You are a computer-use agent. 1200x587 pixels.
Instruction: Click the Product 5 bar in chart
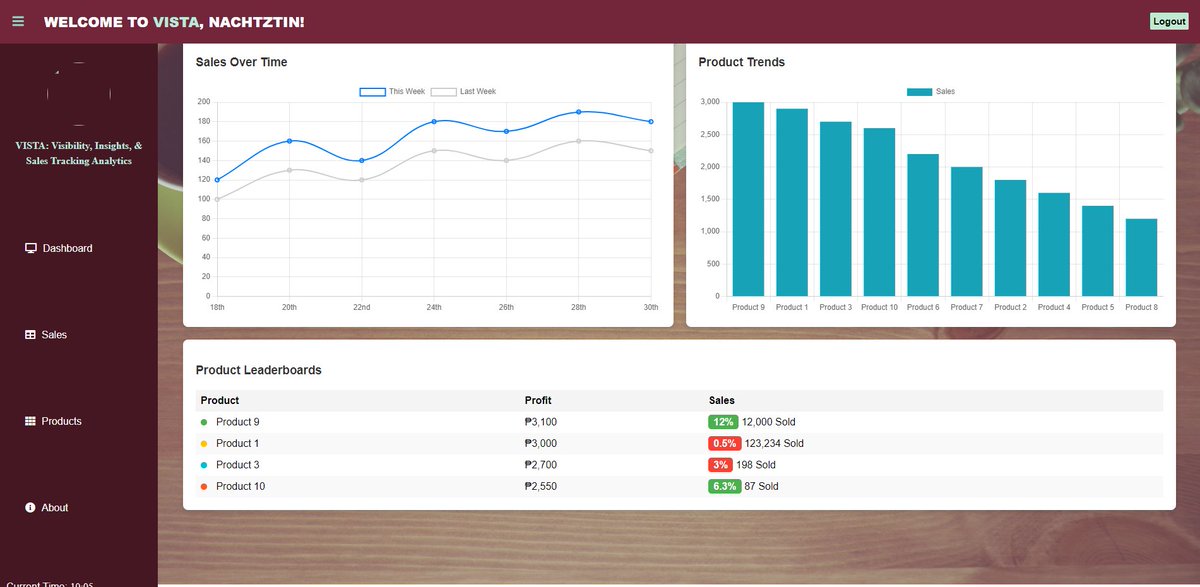pos(1097,251)
